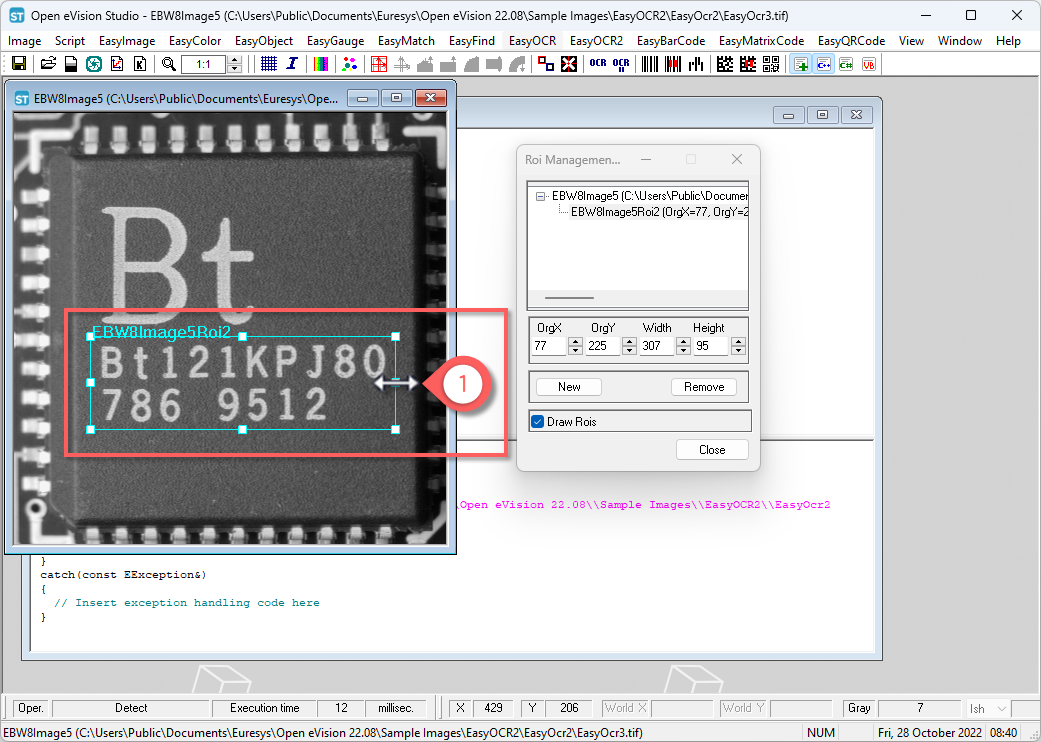Click the New button in Roi Management
Screen dimensions: 1041x742
coord(569,387)
